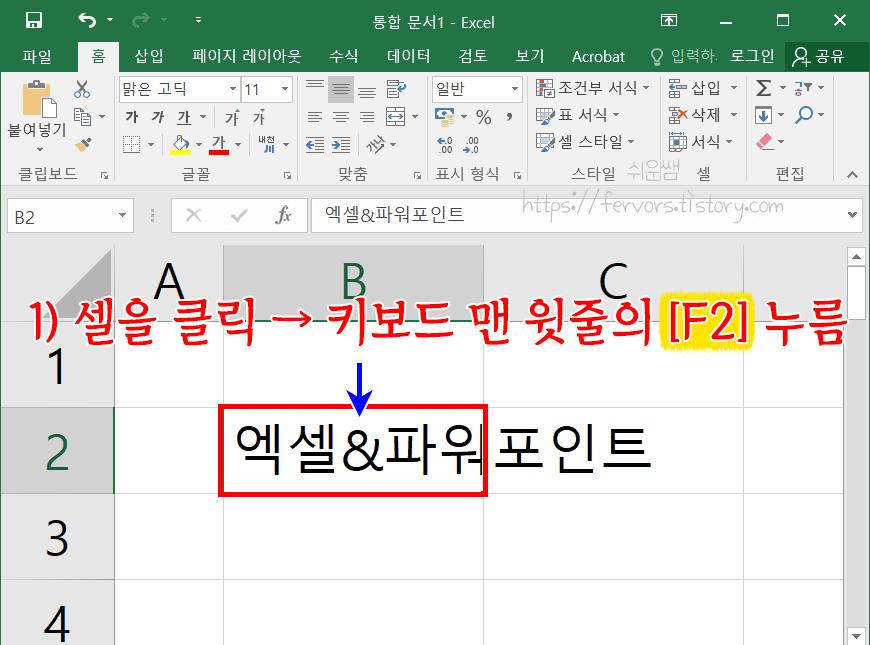Apply red font color
The width and height of the screenshot is (870, 645).
219,144
